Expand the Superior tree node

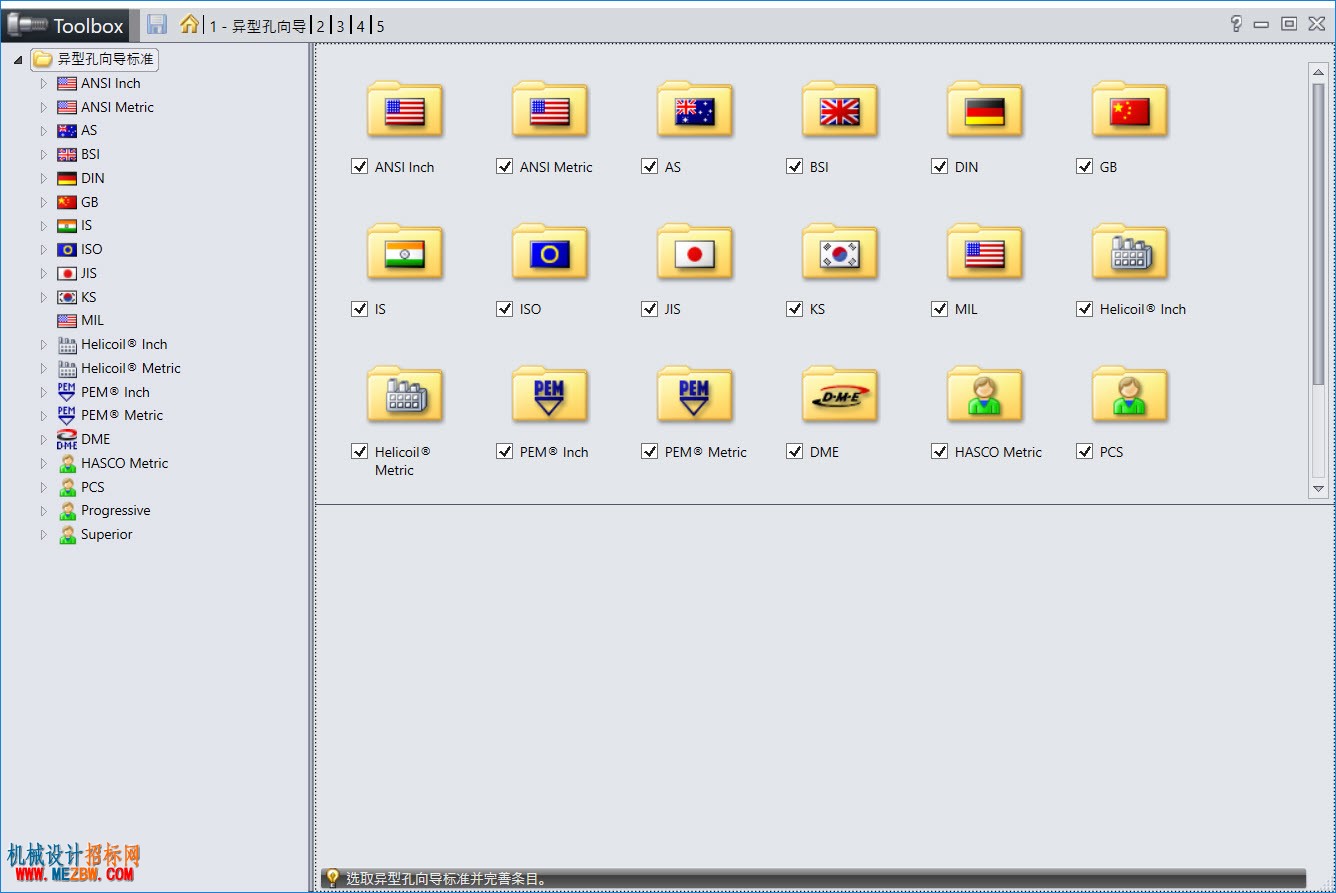43,534
